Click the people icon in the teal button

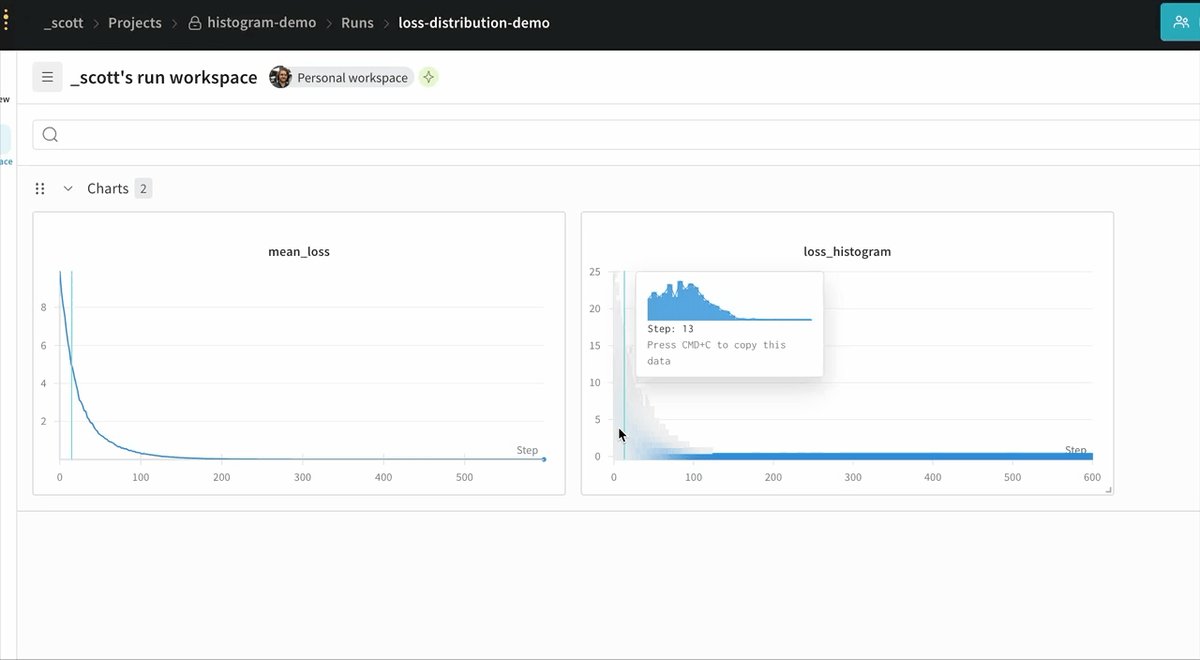pyautogui.click(x=1181, y=22)
